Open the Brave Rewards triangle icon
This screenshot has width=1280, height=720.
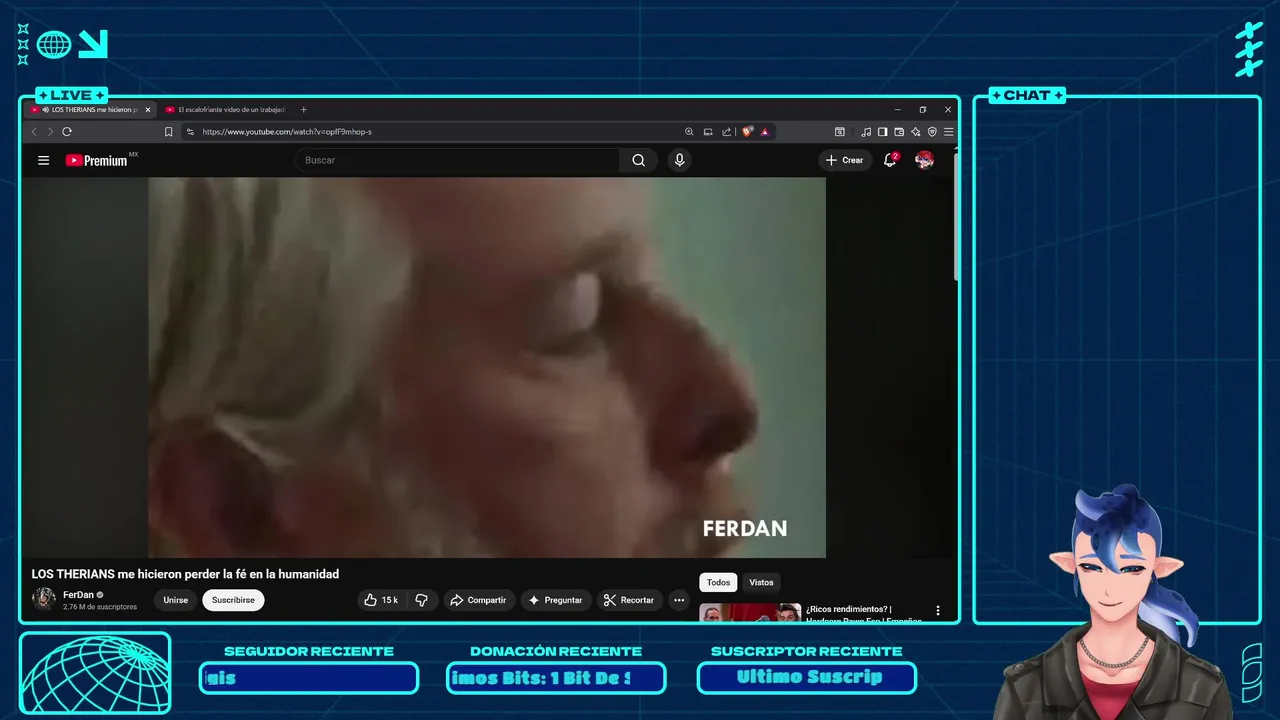pos(765,132)
